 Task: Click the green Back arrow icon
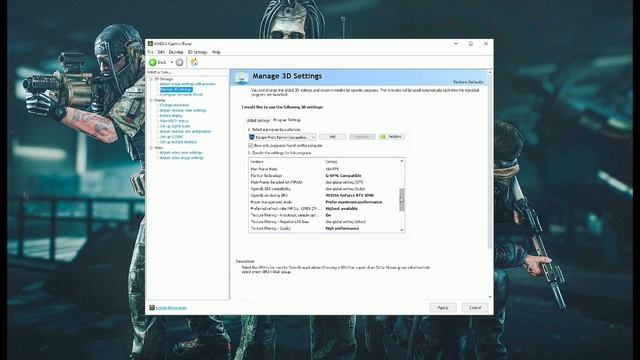point(153,62)
